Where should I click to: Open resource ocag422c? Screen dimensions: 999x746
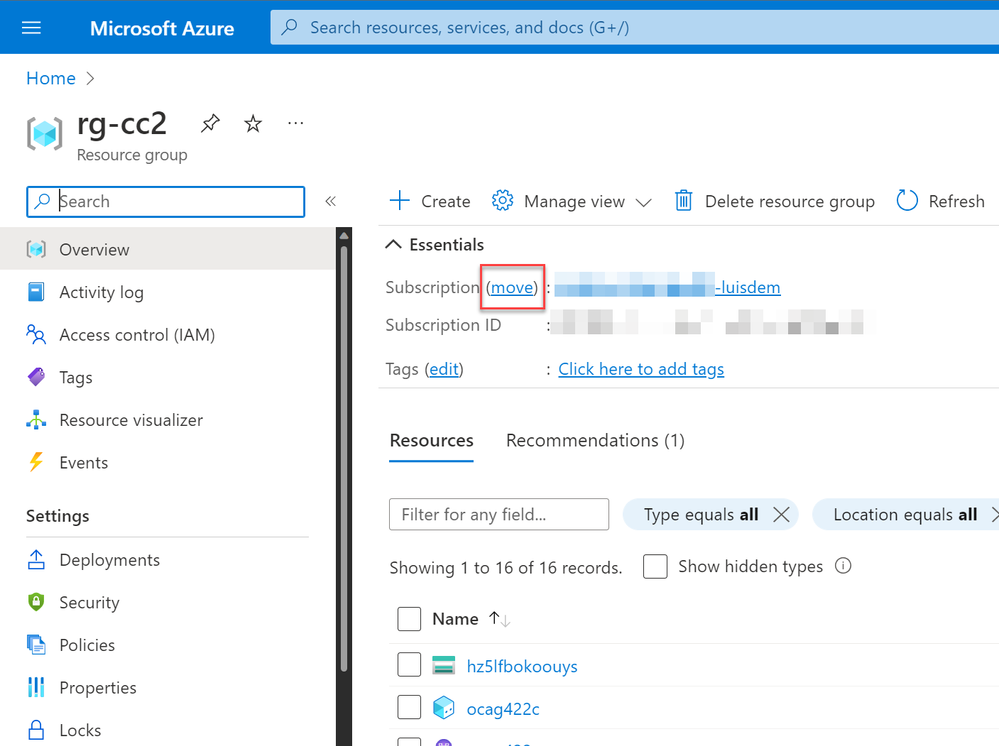coord(503,708)
